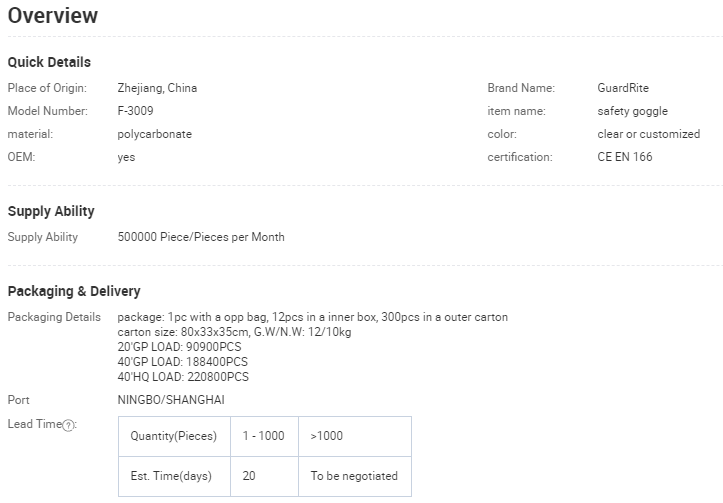Click the 40'HQ LOAD: 220800PCS line
Viewport: 723px width, 503px height.
tap(183, 377)
